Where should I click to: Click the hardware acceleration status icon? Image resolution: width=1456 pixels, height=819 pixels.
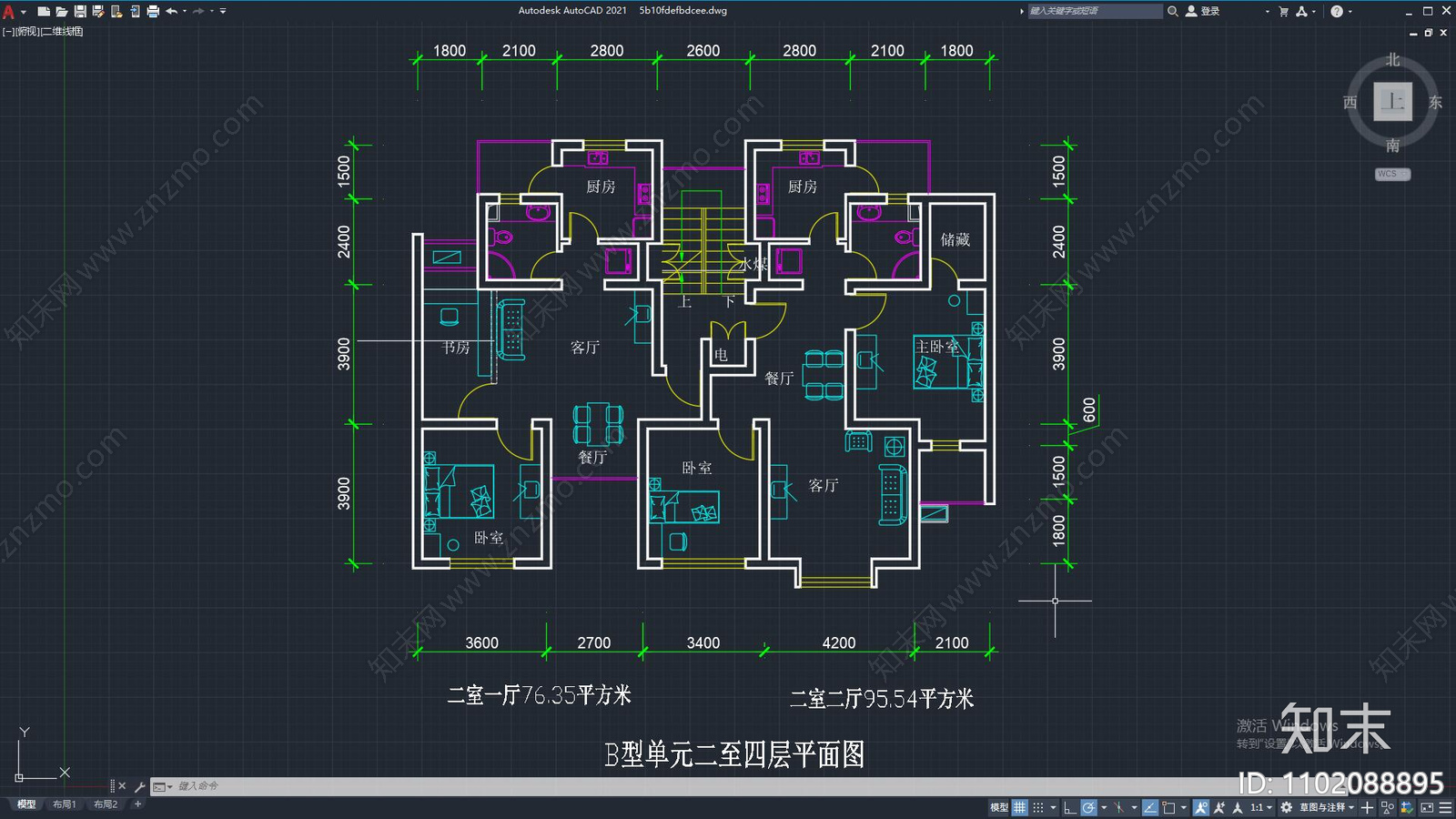[x=1407, y=807]
